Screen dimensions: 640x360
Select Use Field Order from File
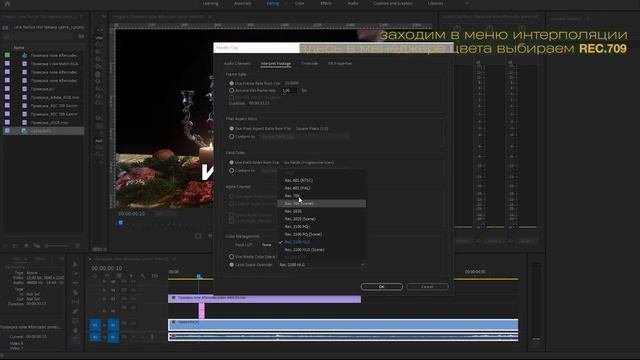coord(231,162)
